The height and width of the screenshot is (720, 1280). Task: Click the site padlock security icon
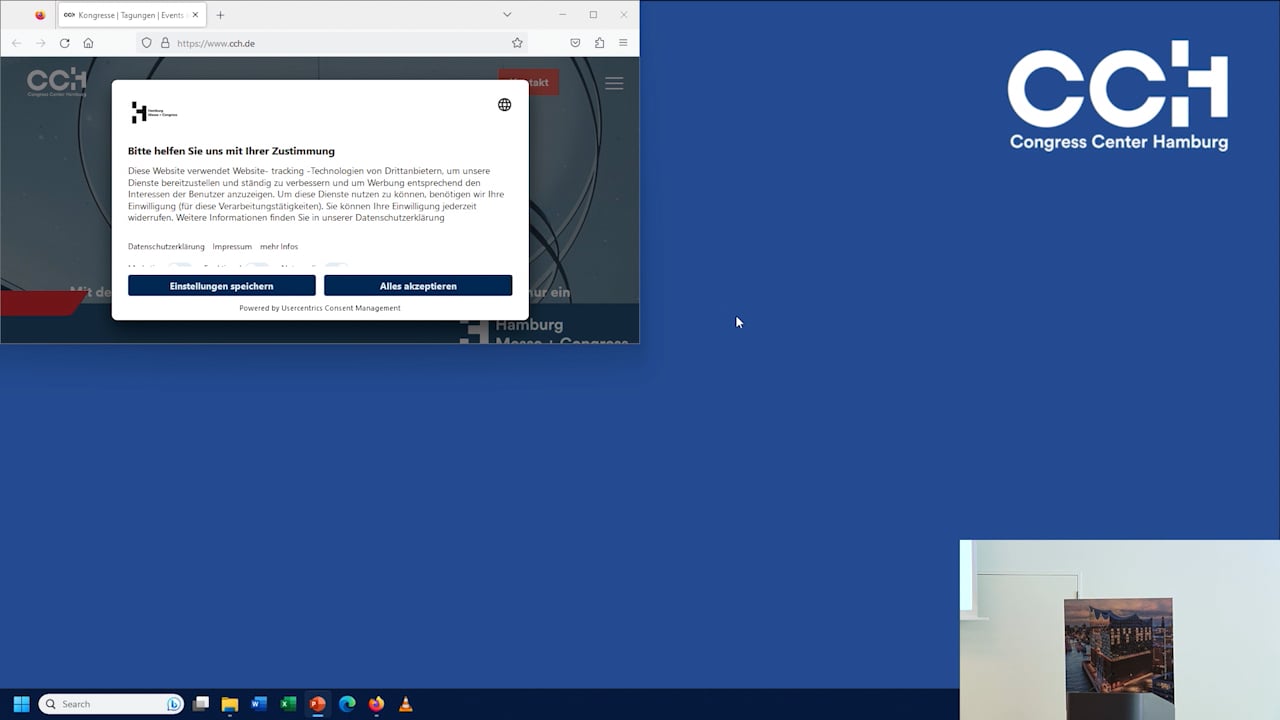pos(165,43)
